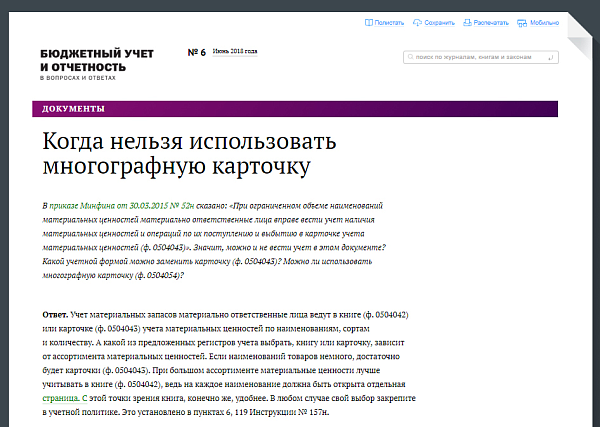Click the Полистать book icon
Screen dimensions: 600x427
click(368, 23)
